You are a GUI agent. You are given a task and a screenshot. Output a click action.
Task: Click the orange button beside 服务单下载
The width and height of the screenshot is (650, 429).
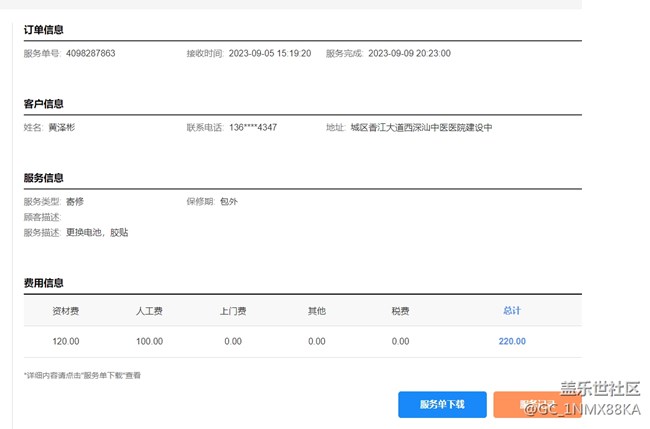click(537, 404)
